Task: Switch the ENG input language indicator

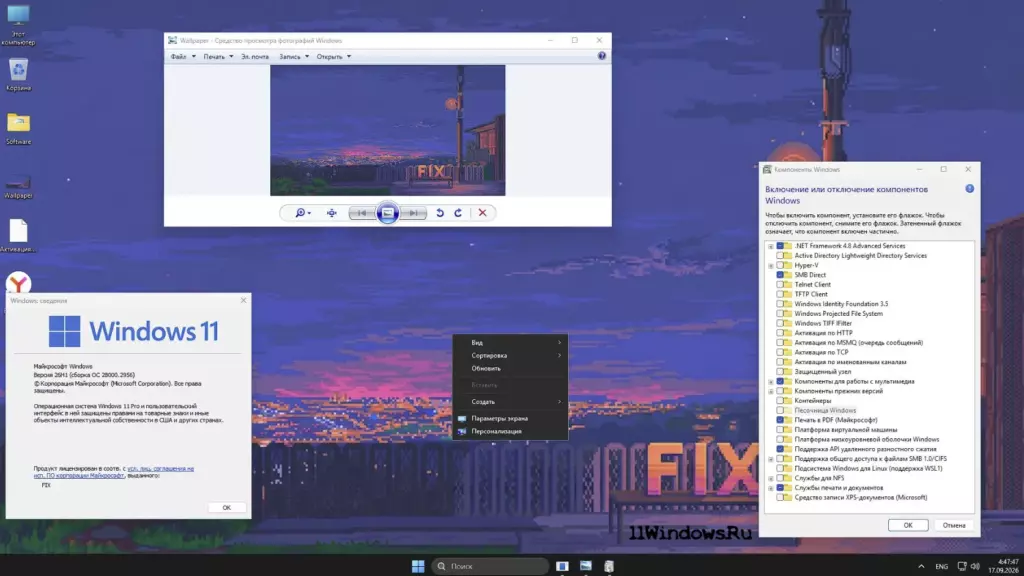Action: pos(942,567)
